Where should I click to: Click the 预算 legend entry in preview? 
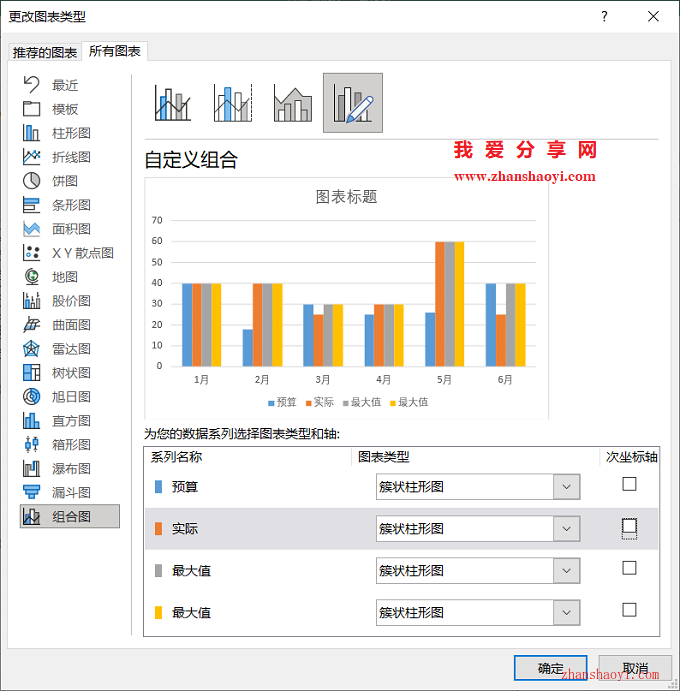coord(282,402)
